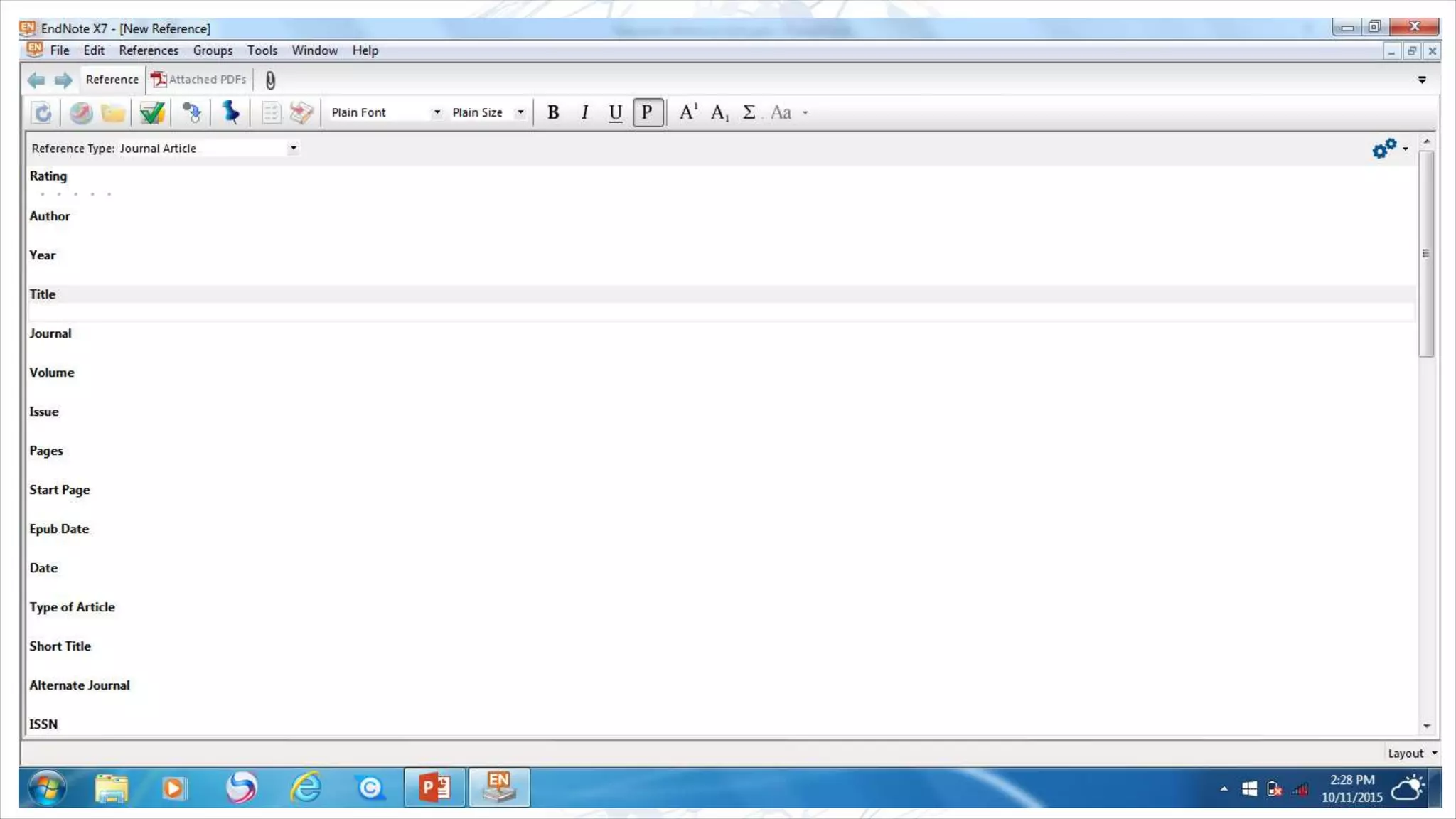Go to previous reference with back arrow

tap(36, 80)
